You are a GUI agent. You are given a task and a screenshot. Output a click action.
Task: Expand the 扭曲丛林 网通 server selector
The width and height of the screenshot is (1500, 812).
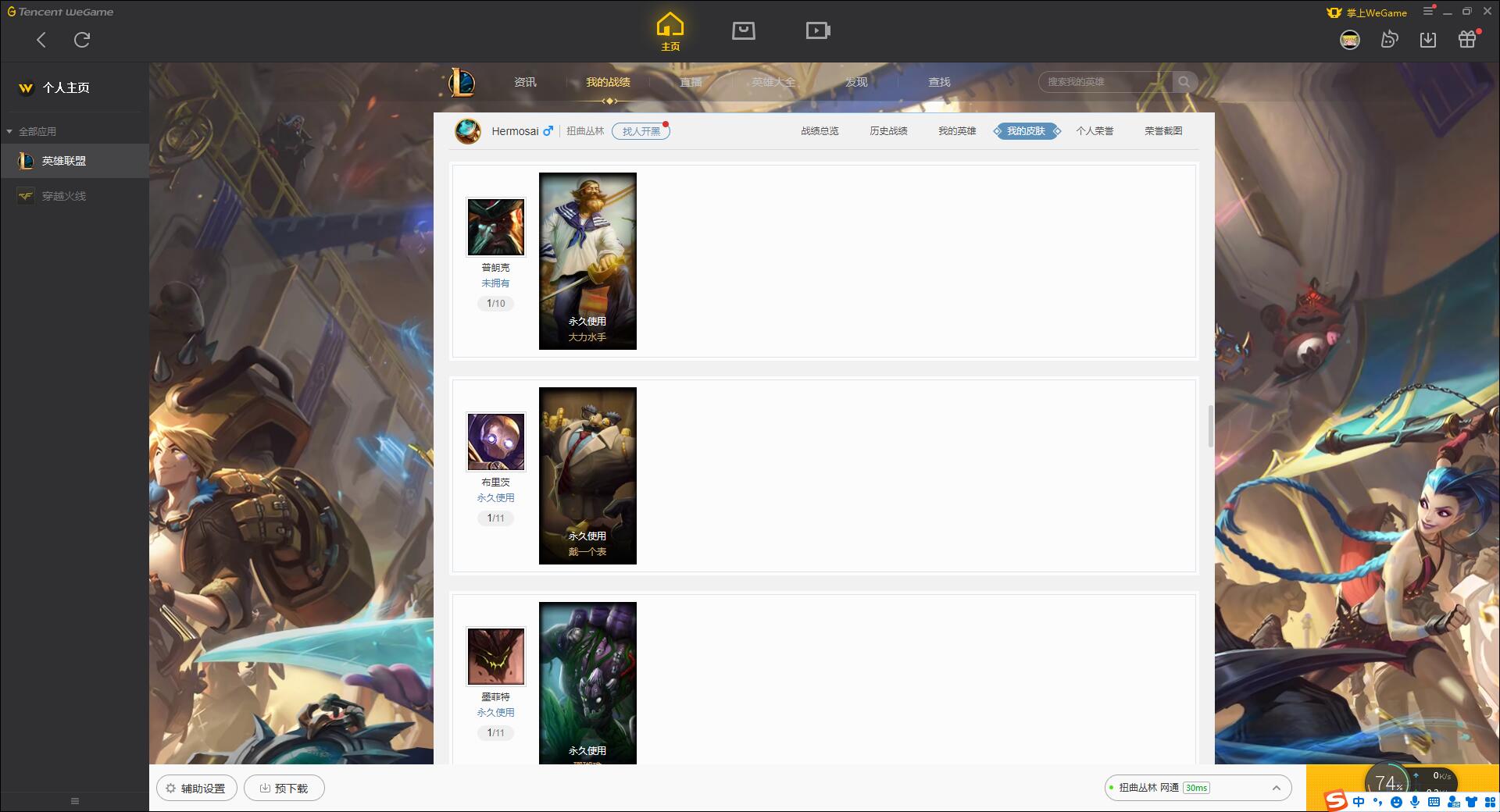pos(1198,788)
